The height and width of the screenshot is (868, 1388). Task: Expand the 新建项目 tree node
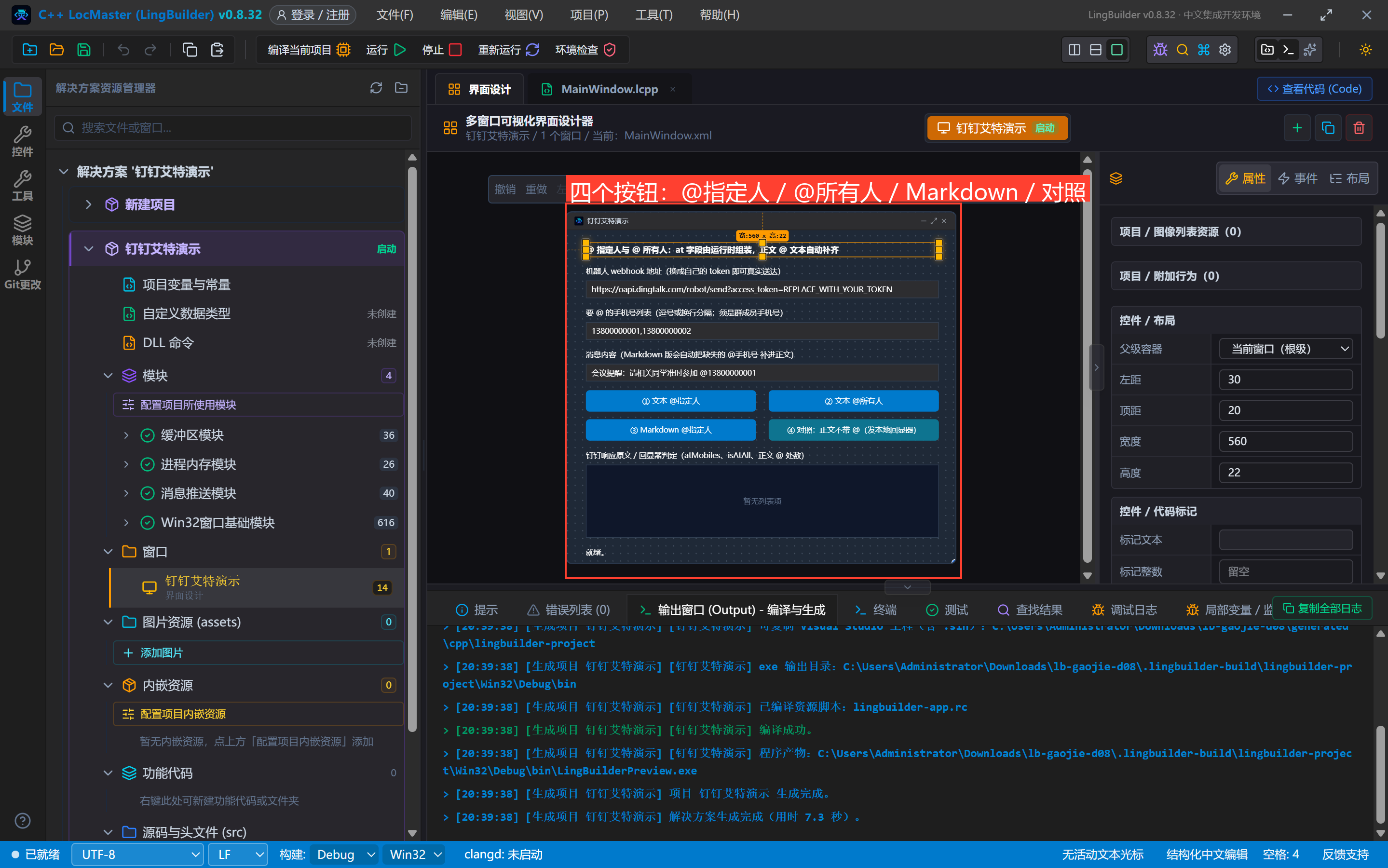(x=88, y=204)
